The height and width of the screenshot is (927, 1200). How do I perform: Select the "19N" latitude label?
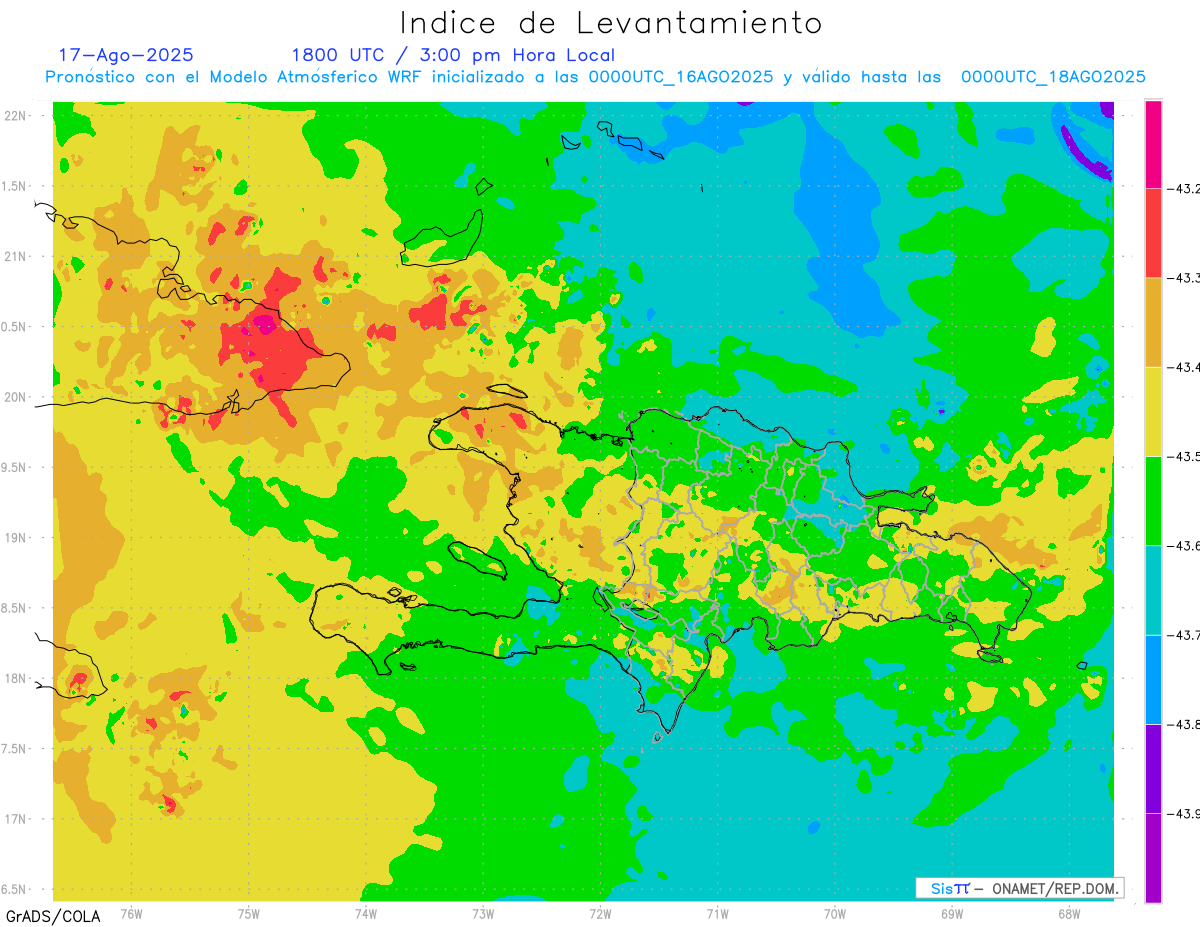(x=16, y=537)
